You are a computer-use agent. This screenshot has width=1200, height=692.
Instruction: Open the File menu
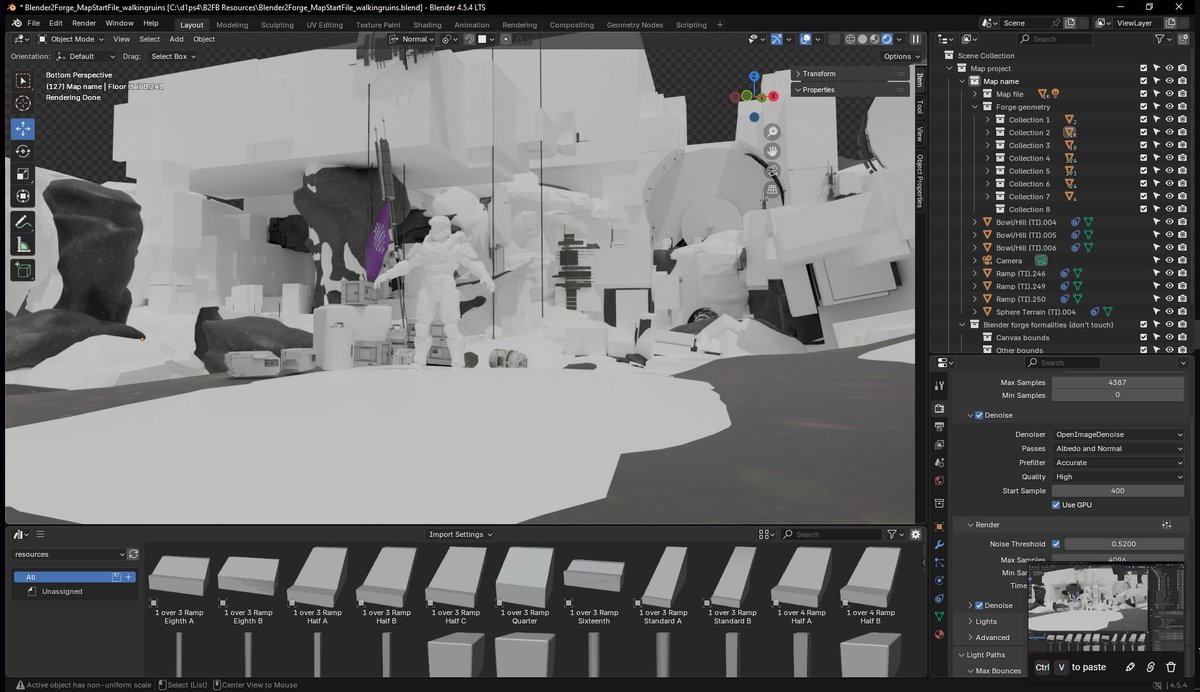pos(34,22)
